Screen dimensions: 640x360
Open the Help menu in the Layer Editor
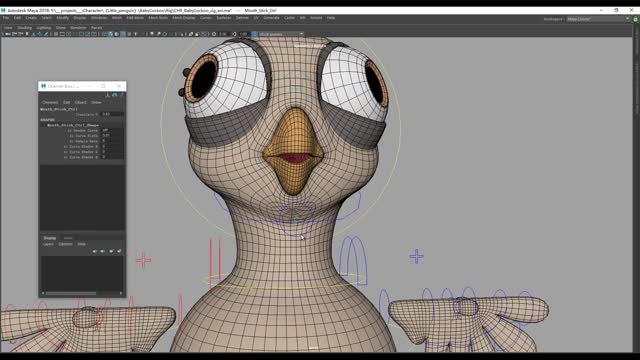point(82,244)
